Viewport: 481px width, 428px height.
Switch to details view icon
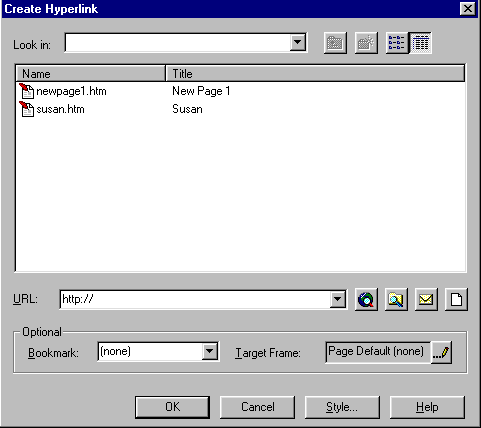420,43
